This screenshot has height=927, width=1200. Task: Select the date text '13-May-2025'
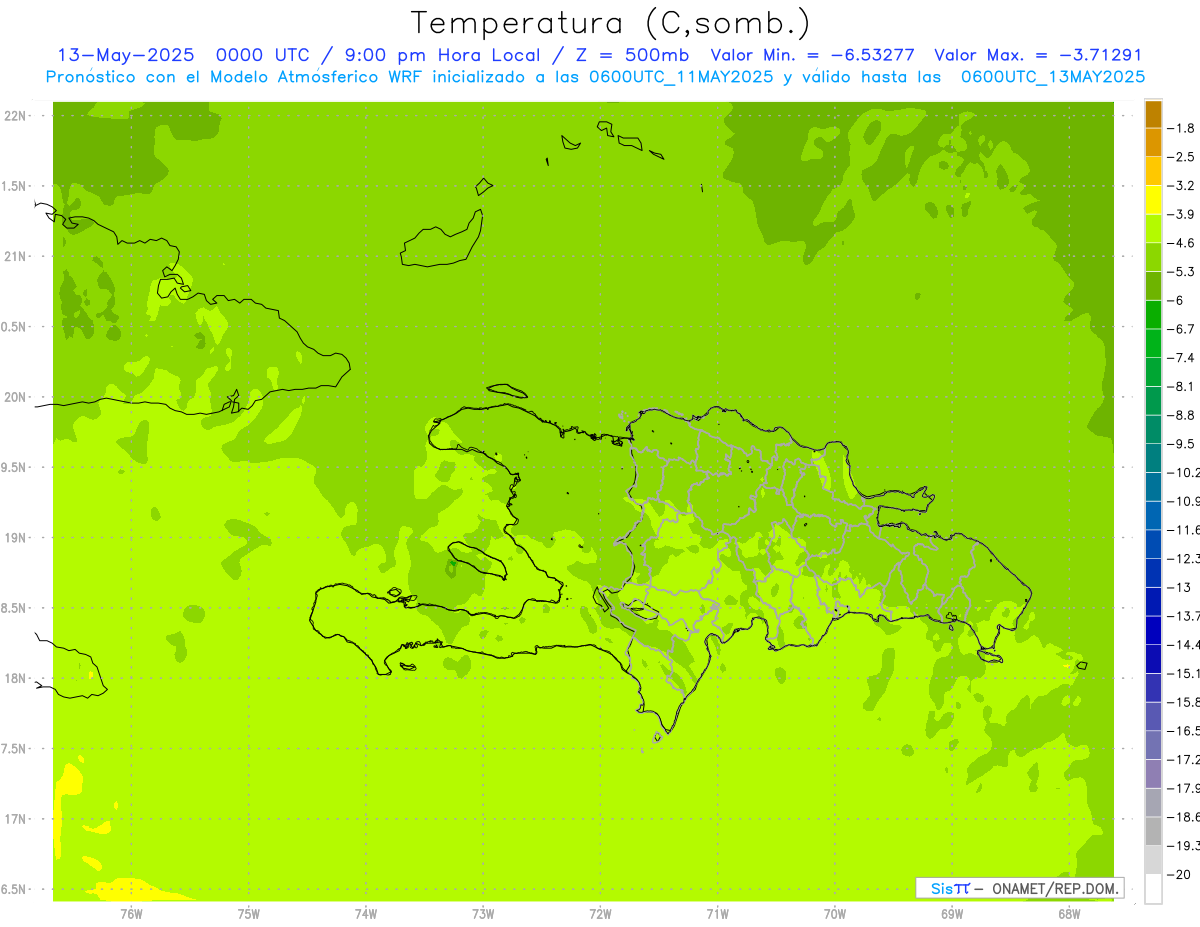coord(126,55)
